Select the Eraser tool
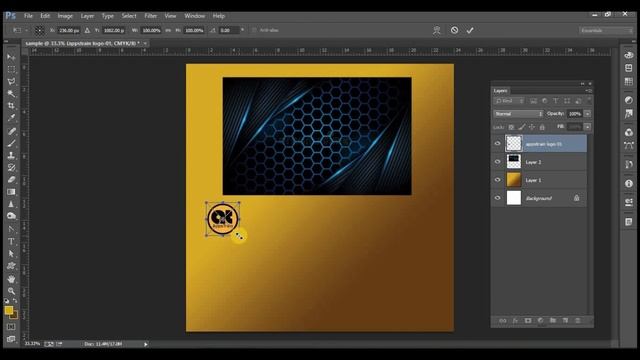This screenshot has width=640, height=360. click(11, 180)
